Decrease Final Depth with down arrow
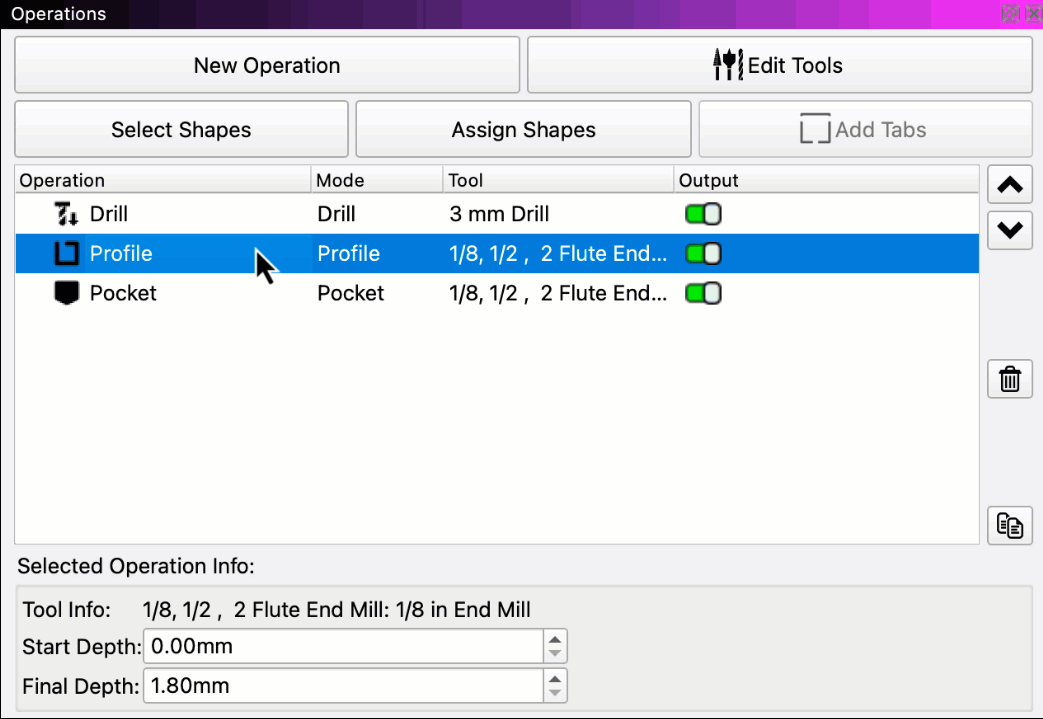The image size is (1043, 719). pos(555,693)
